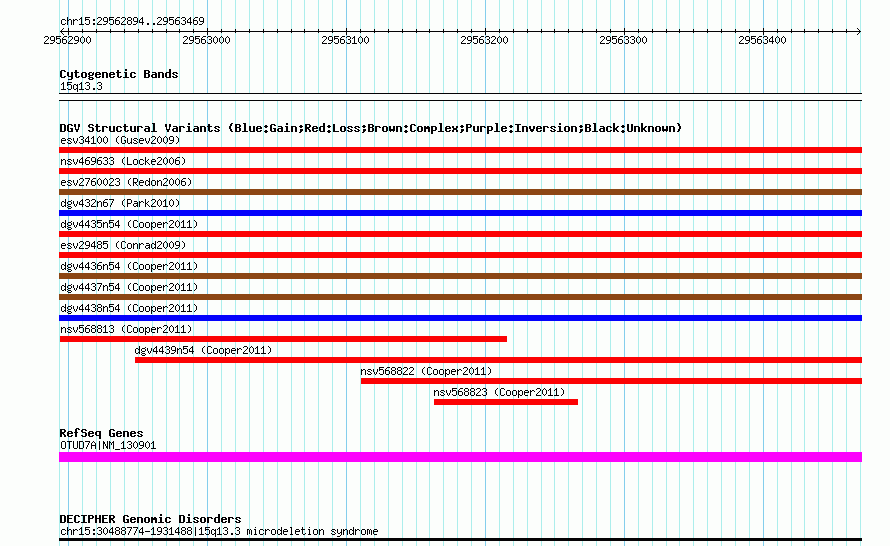Click ruler position 29563300

tap(623, 40)
